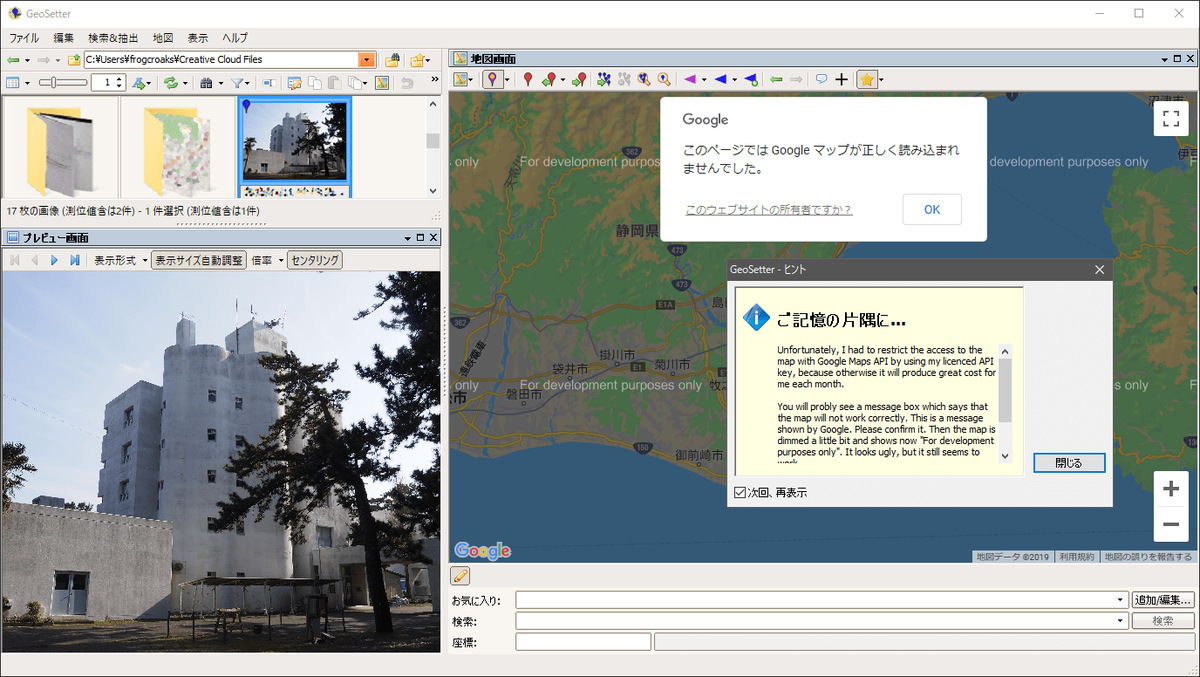Open dropdown arrow beside yellow star
The width and height of the screenshot is (1200, 677).
point(881,80)
